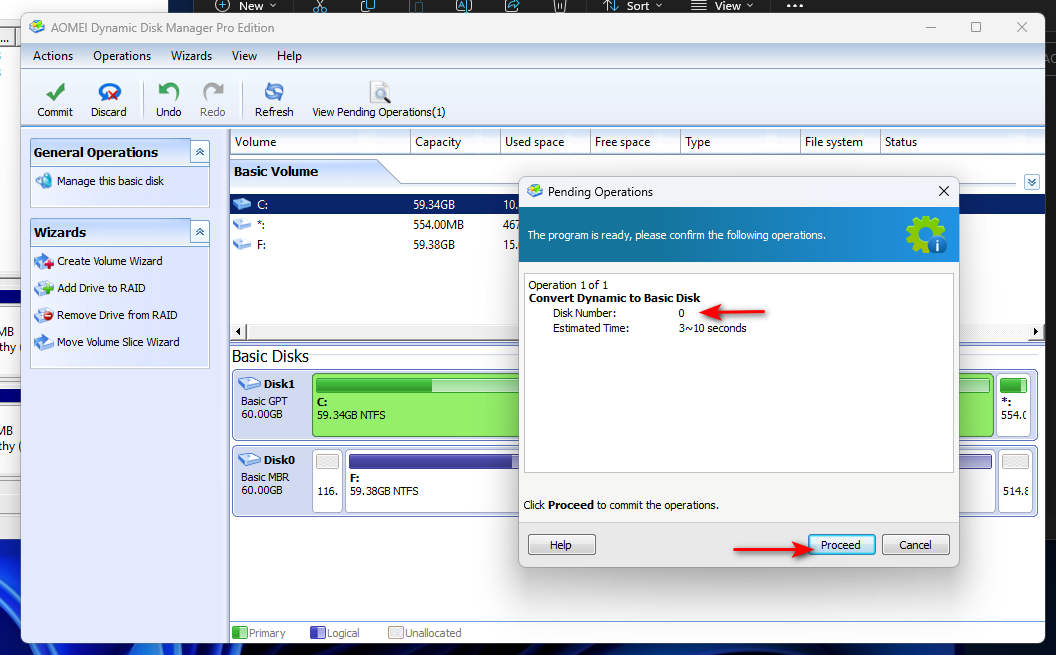Click Convert Dynamic to Basic Disk text
The height and width of the screenshot is (655, 1056).
tap(614, 298)
